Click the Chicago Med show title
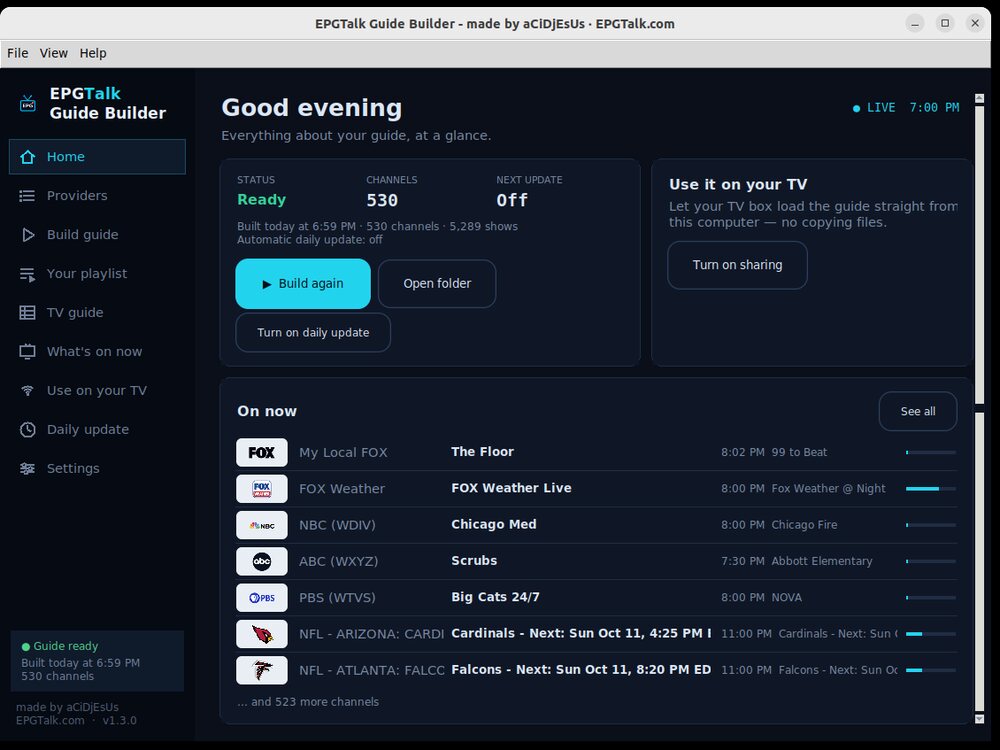Image resolution: width=1000 pixels, height=750 pixels. tap(494, 525)
